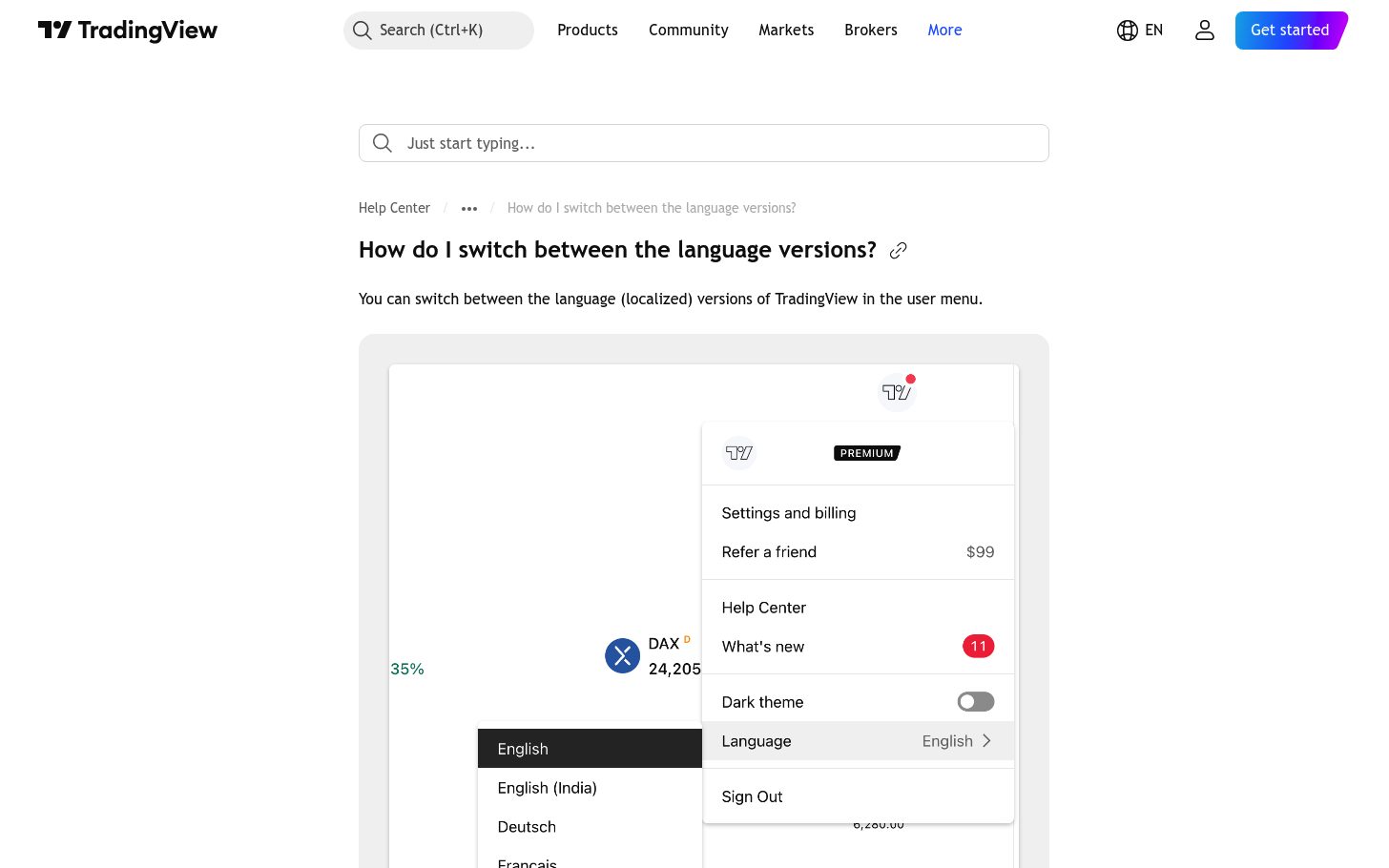Go to Help Center breadcrumb link
The height and width of the screenshot is (868, 1389).
pyautogui.click(x=394, y=208)
